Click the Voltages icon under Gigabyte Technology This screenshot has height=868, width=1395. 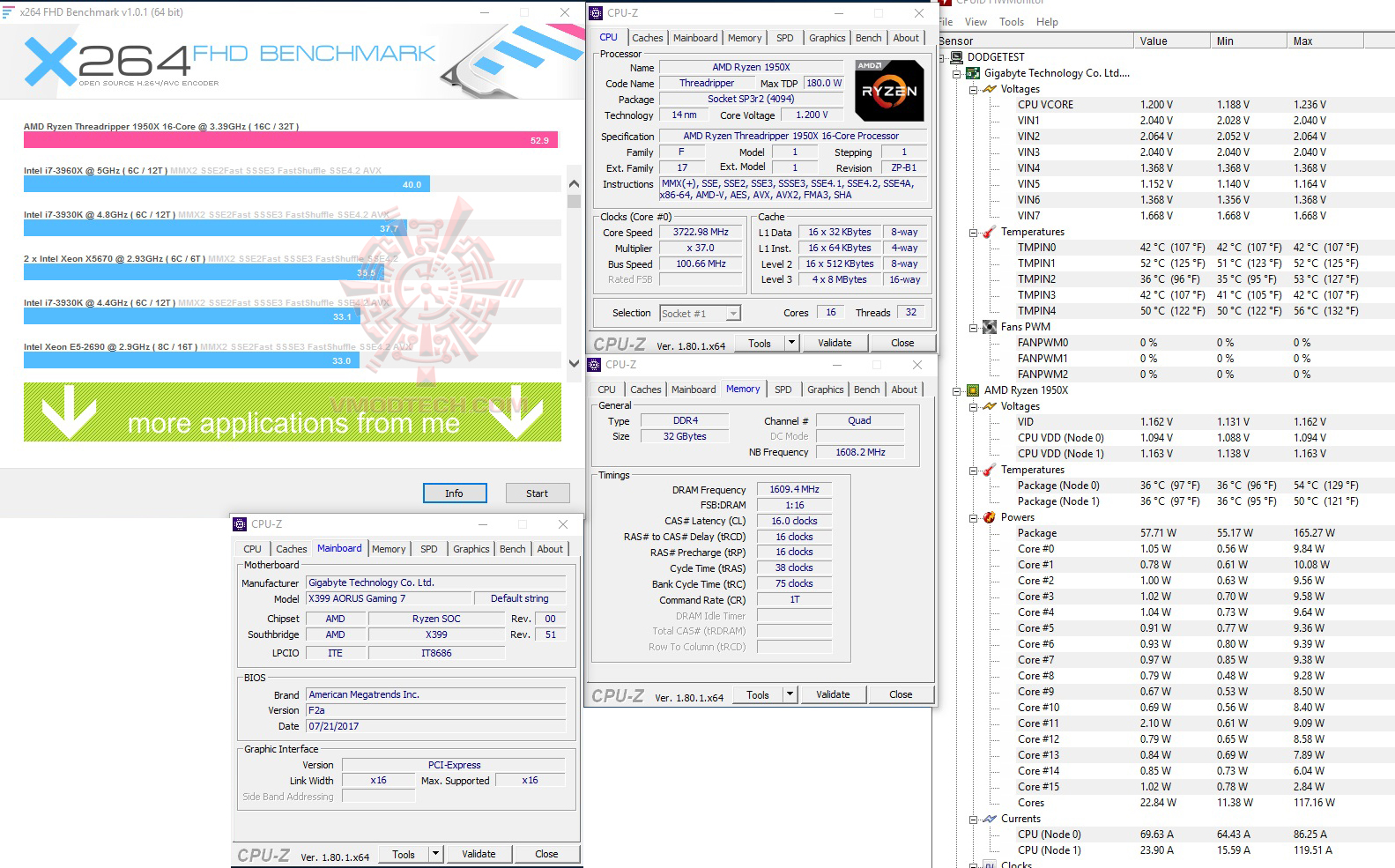click(x=990, y=89)
